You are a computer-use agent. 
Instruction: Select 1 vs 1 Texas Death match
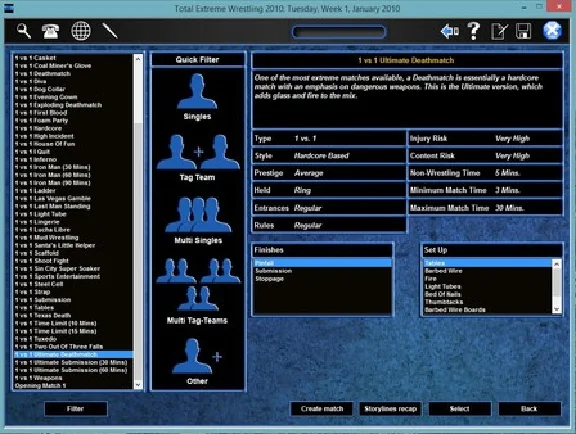[73, 315]
